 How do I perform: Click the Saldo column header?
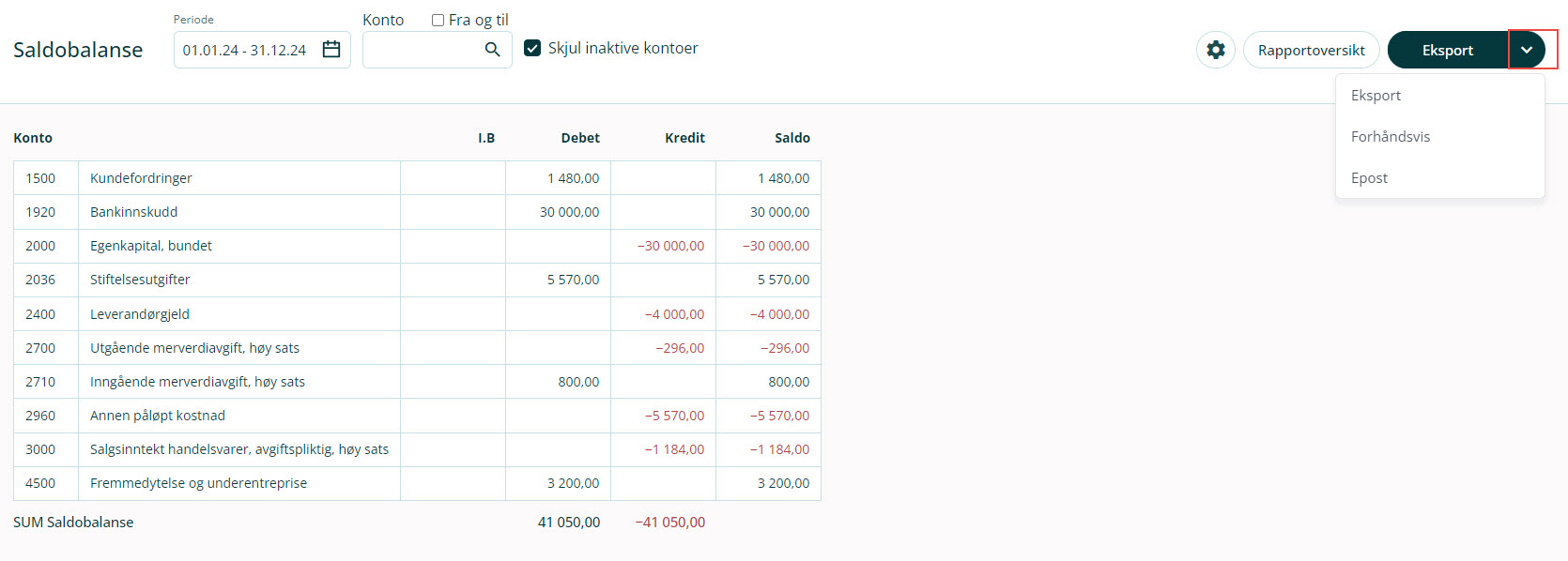pyautogui.click(x=792, y=138)
